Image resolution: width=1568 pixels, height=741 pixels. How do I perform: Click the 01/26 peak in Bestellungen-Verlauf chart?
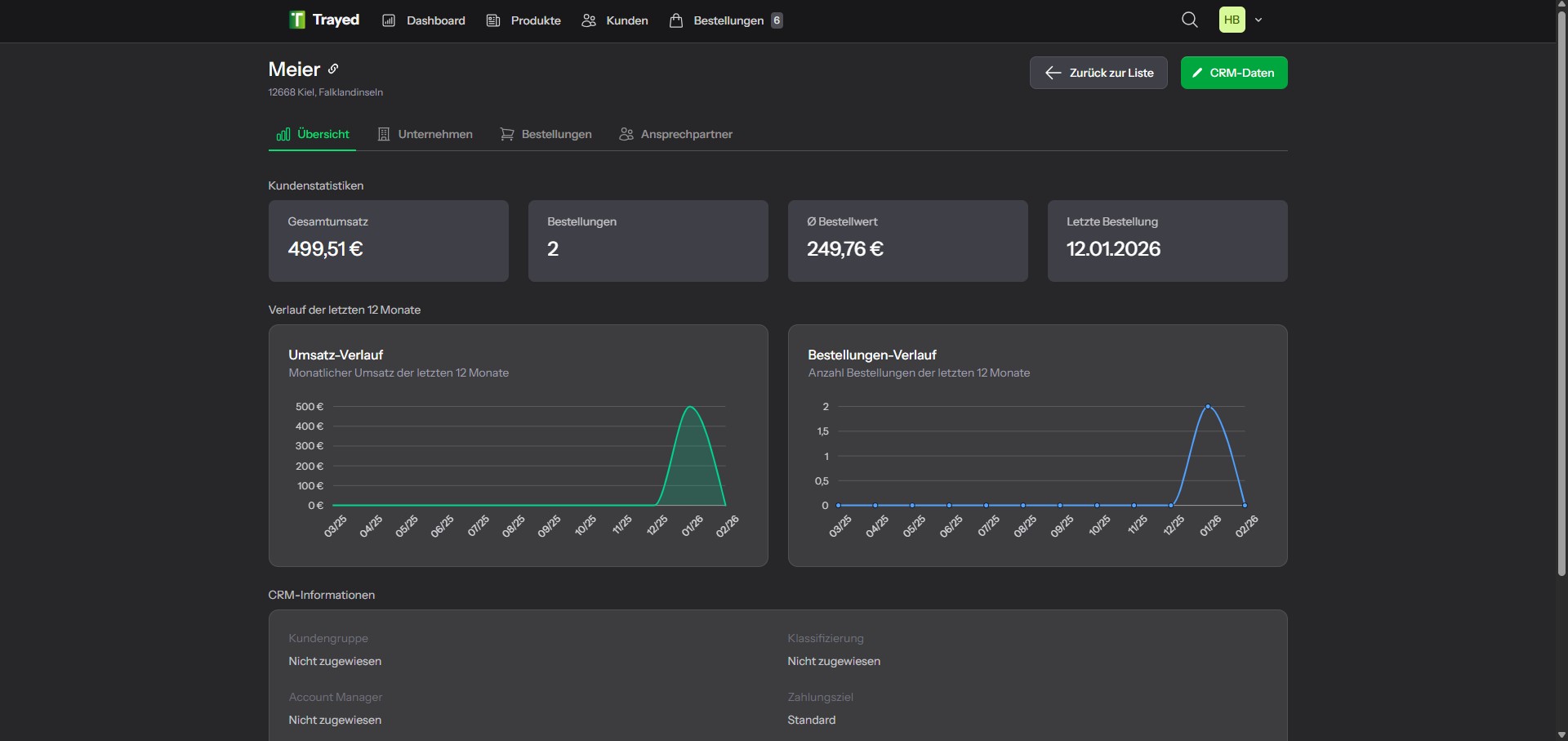1208,406
